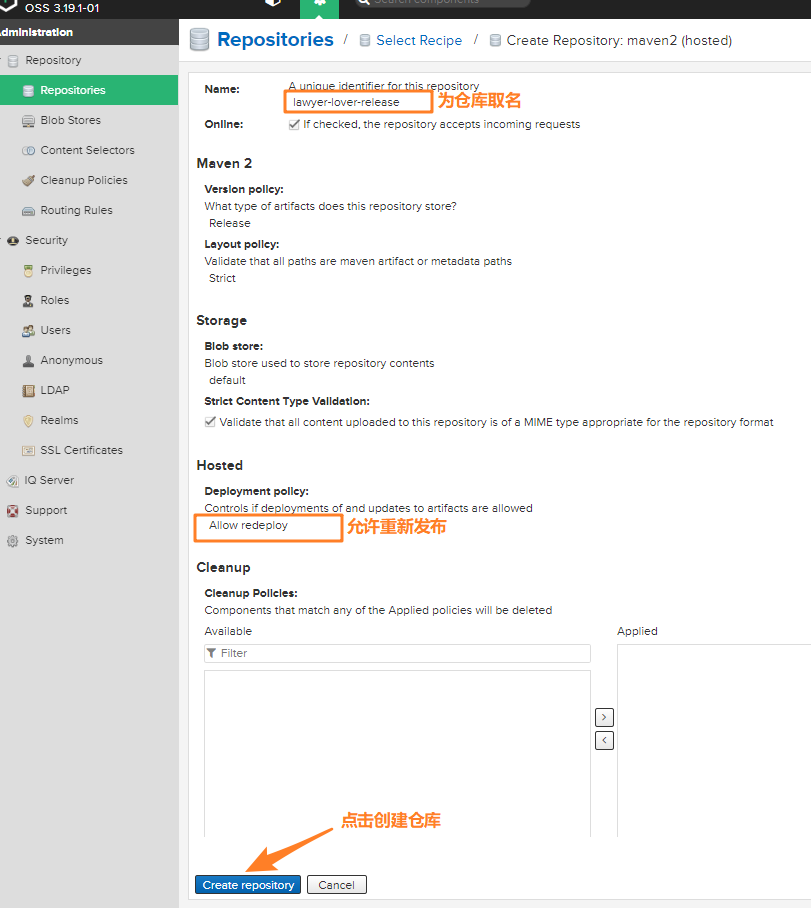Viewport: 811px width, 908px height.
Task: Click the filter funnel icon
Action: [212, 653]
